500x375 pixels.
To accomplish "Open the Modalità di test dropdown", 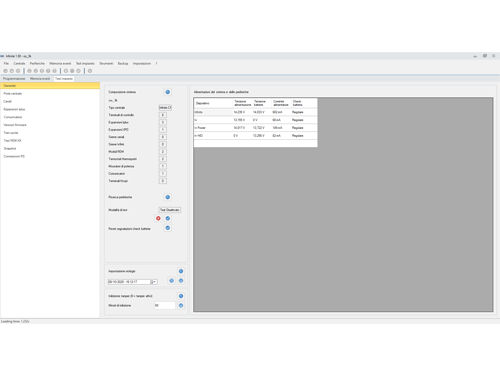I will click(x=170, y=210).
